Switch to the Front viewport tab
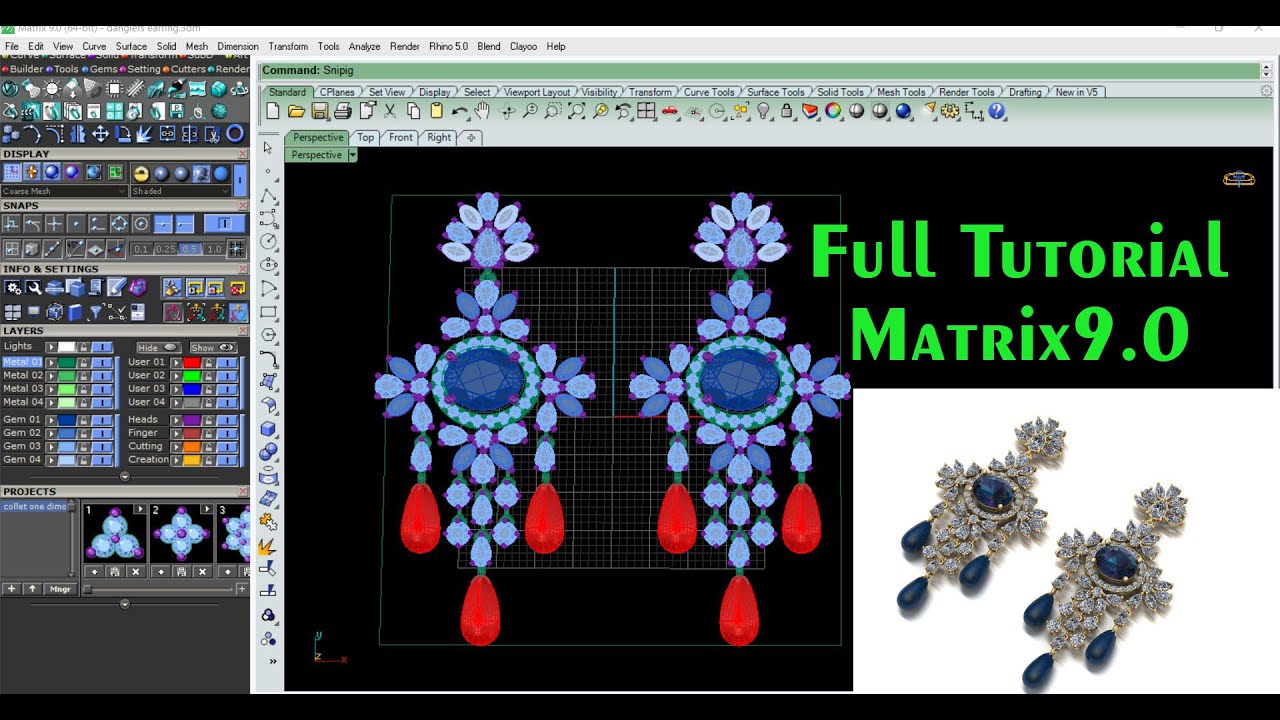The width and height of the screenshot is (1280, 720). tap(401, 138)
